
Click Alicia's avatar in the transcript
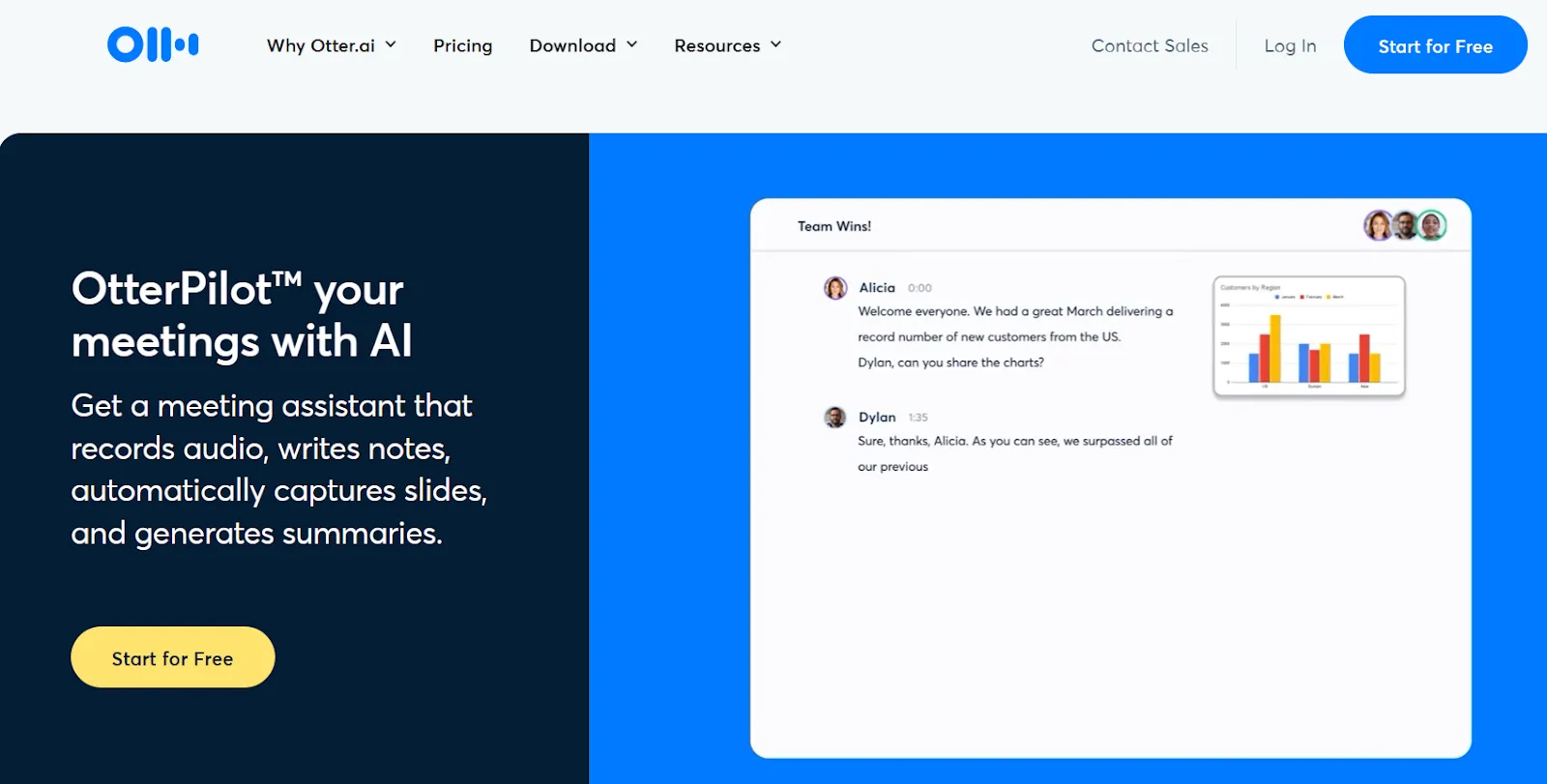[835, 287]
